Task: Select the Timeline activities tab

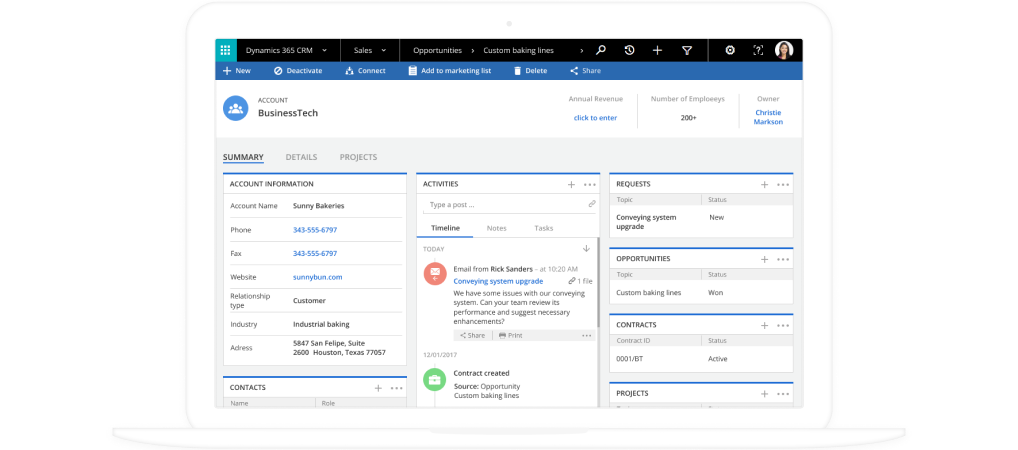Action: [445, 228]
